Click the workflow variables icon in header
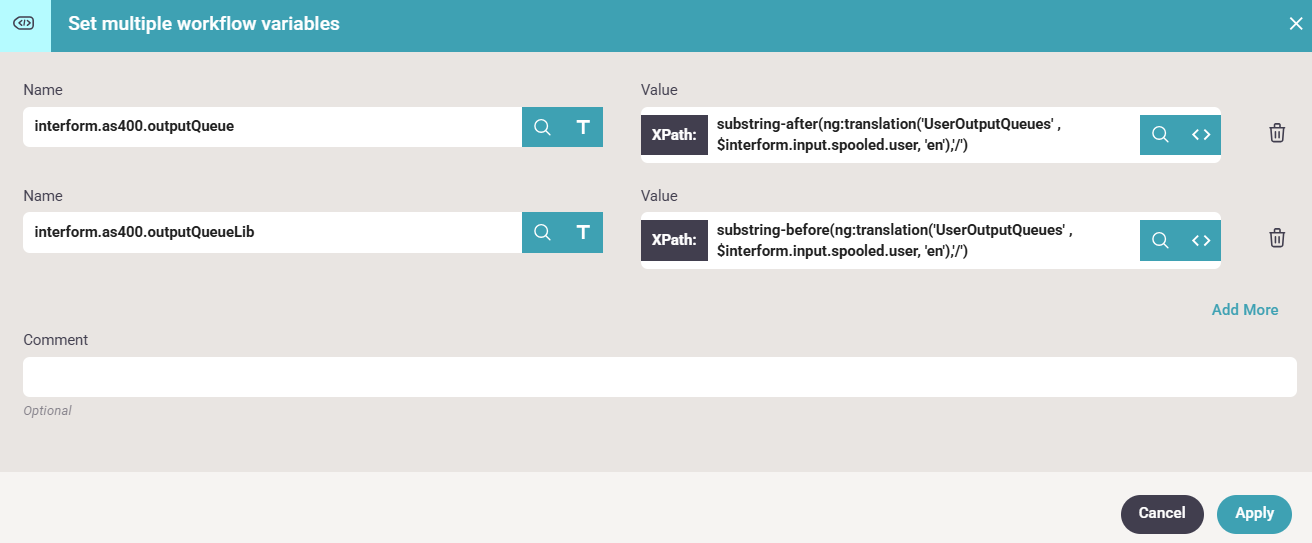The width and height of the screenshot is (1312, 543). click(x=25, y=24)
